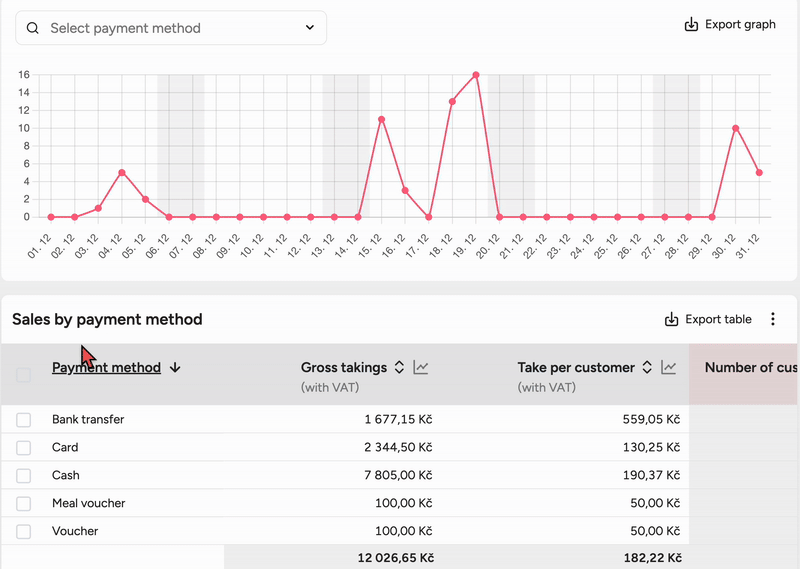Click the 19.12 peak data point
This screenshot has width=800, height=569.
coord(476,75)
